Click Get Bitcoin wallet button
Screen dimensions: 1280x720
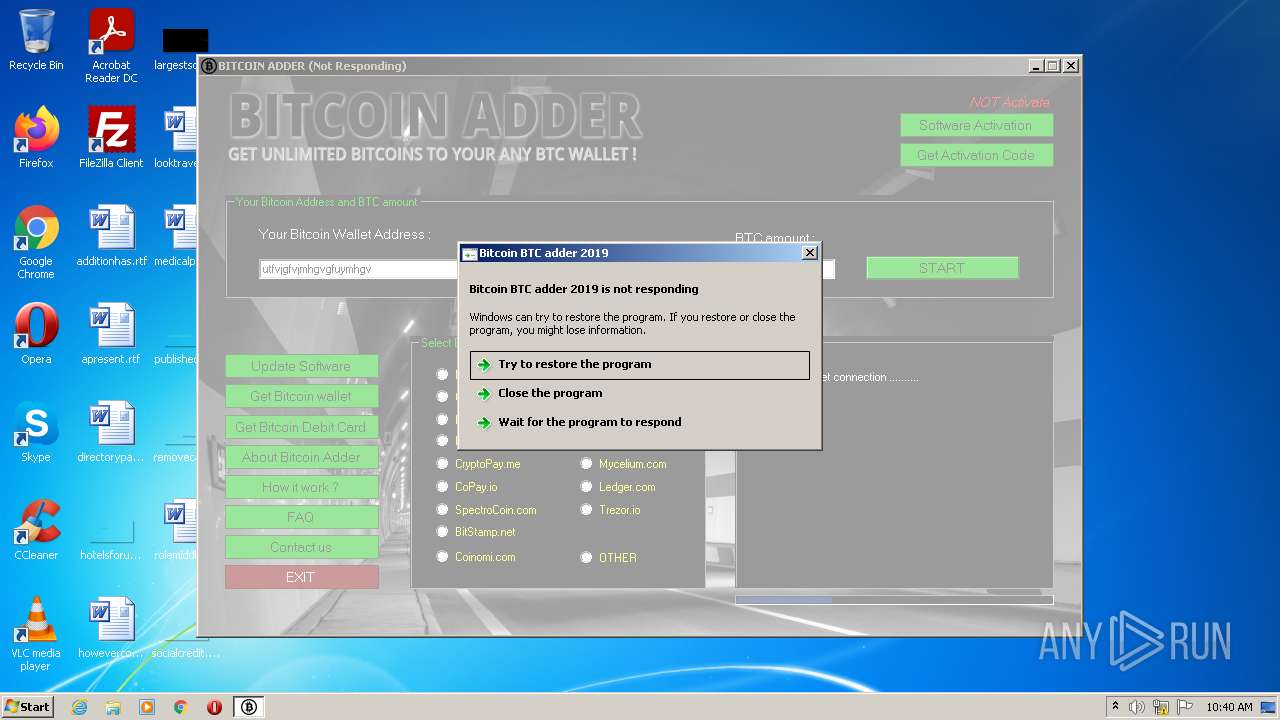tap(301, 396)
